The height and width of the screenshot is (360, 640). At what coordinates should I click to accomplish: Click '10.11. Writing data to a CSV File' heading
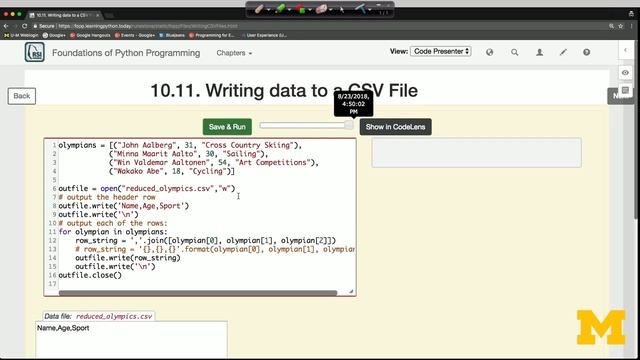(284, 91)
